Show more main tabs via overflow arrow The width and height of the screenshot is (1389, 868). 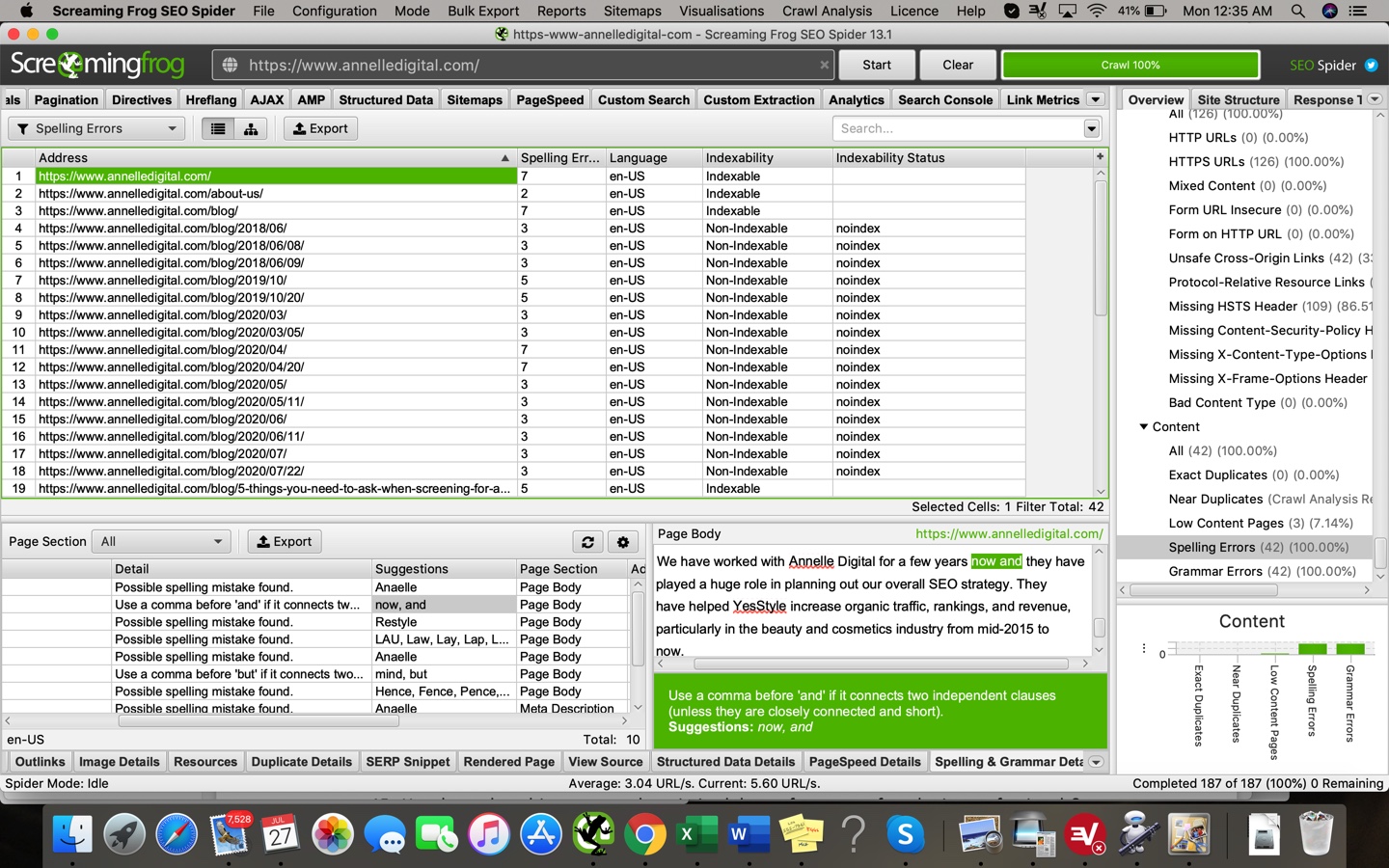pyautogui.click(x=1096, y=99)
